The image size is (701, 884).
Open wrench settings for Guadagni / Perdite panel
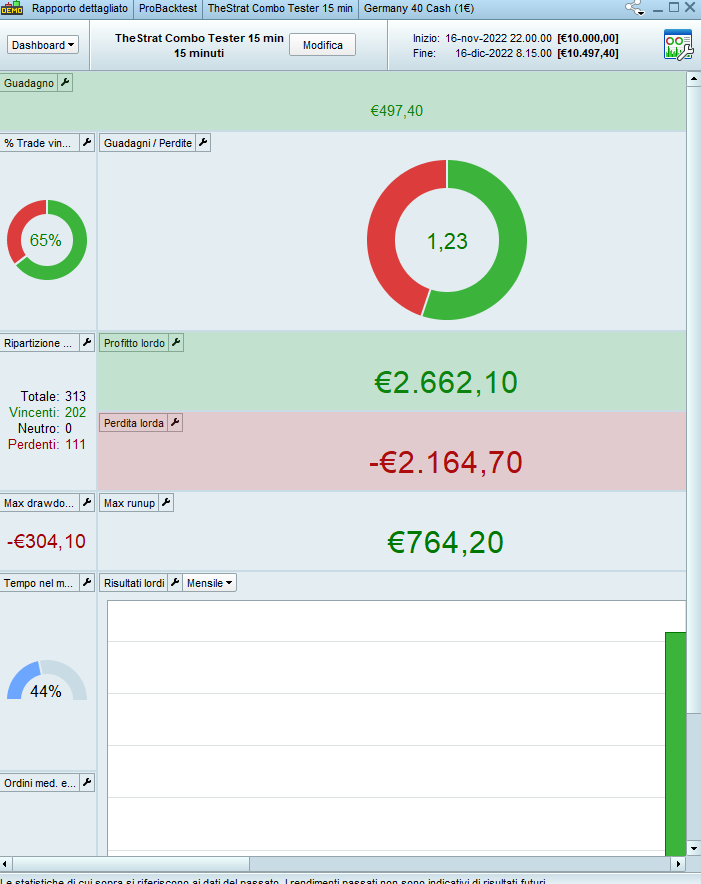tap(203, 143)
